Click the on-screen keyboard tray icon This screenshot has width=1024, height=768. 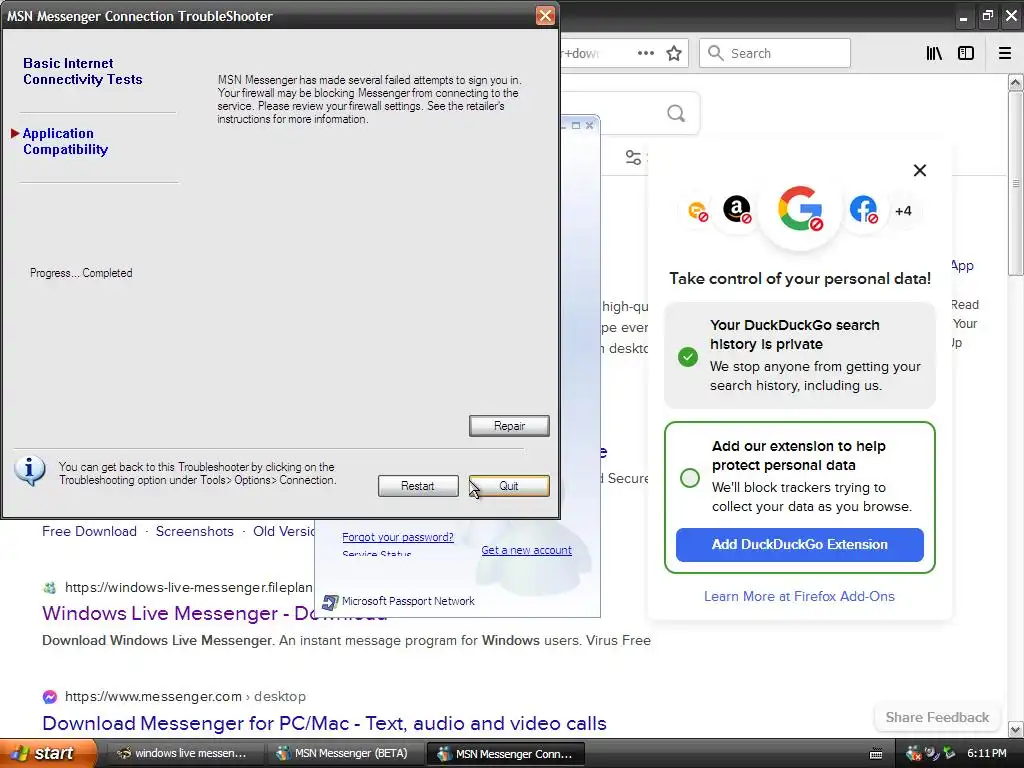click(876, 754)
